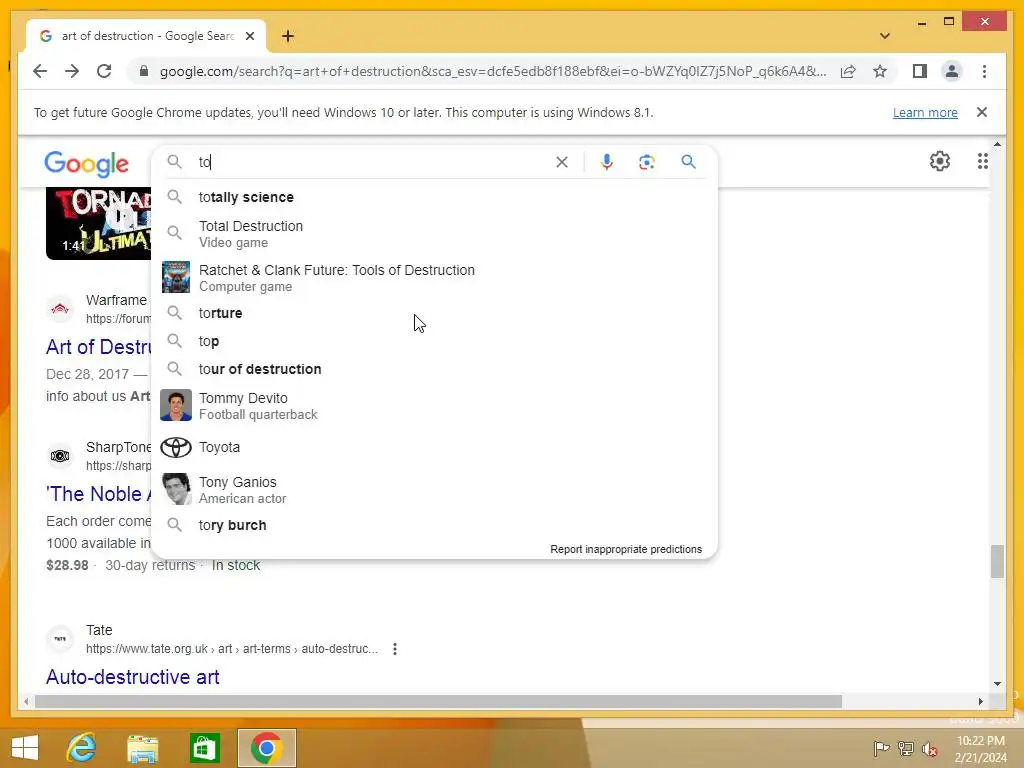The width and height of the screenshot is (1024, 768).
Task: Go to the Google logo homepage
Action: [x=86, y=163]
